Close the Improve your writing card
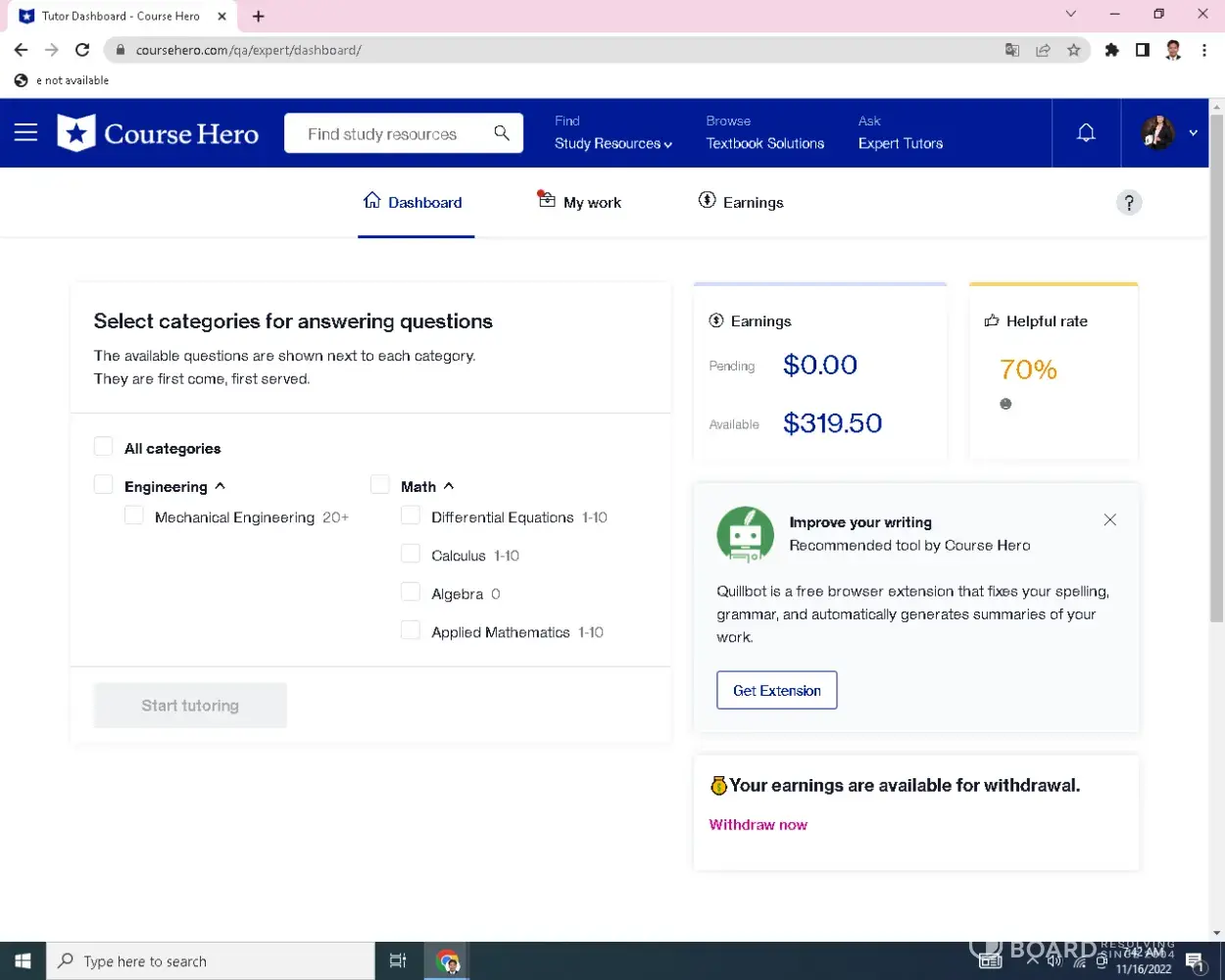1225x980 pixels. tap(1109, 520)
